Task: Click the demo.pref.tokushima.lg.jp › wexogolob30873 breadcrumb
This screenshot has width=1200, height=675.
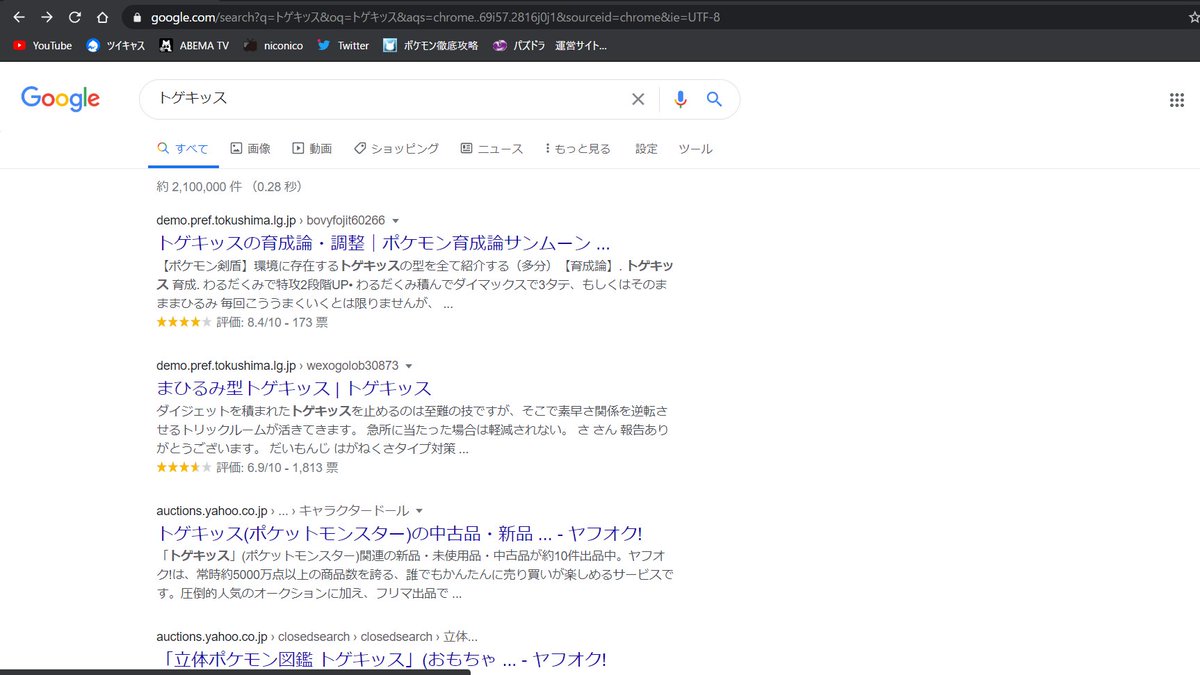Action: [277, 366]
